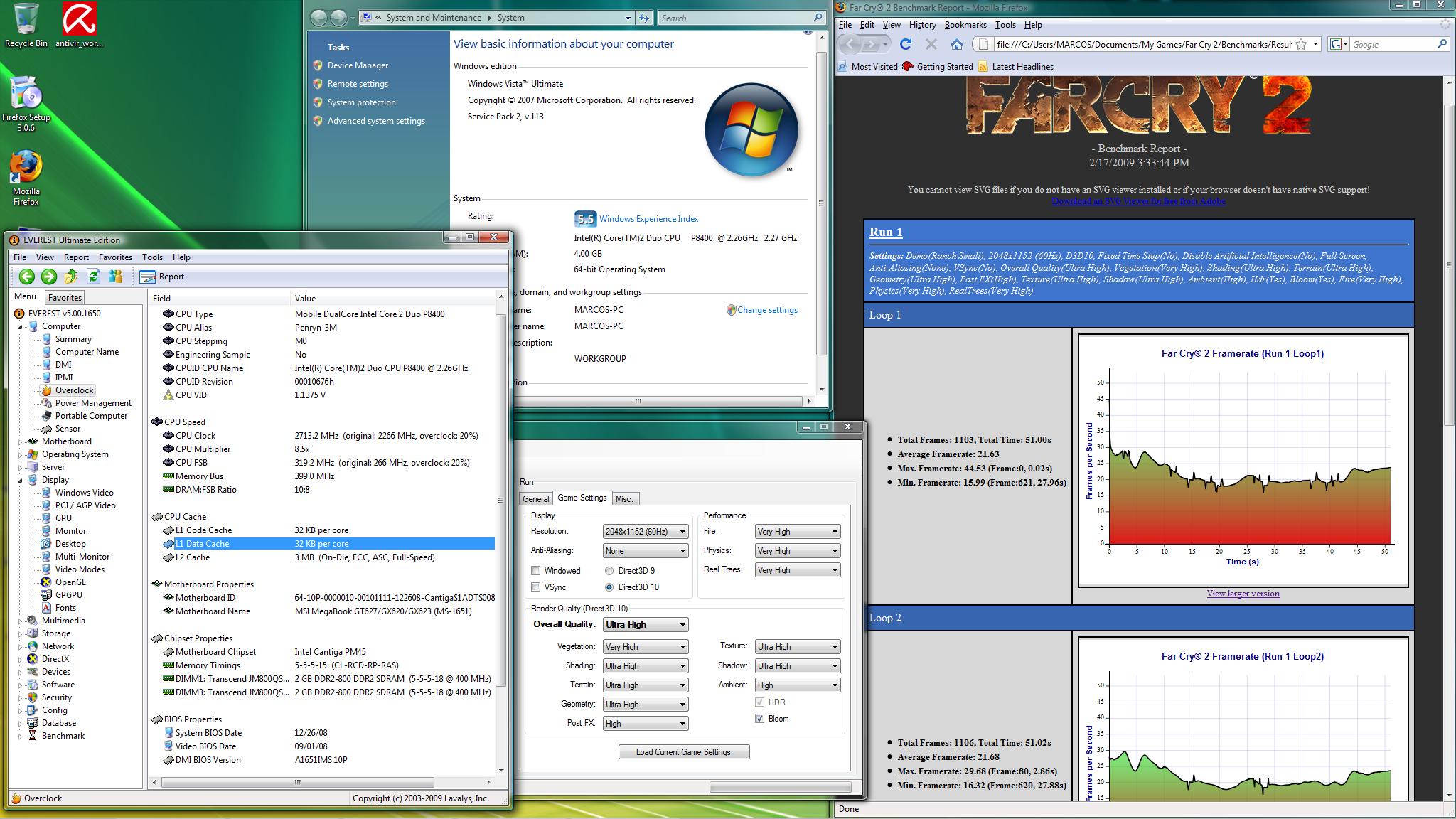Open EVEREST Favorites menu
1456x819 pixels.
115,257
